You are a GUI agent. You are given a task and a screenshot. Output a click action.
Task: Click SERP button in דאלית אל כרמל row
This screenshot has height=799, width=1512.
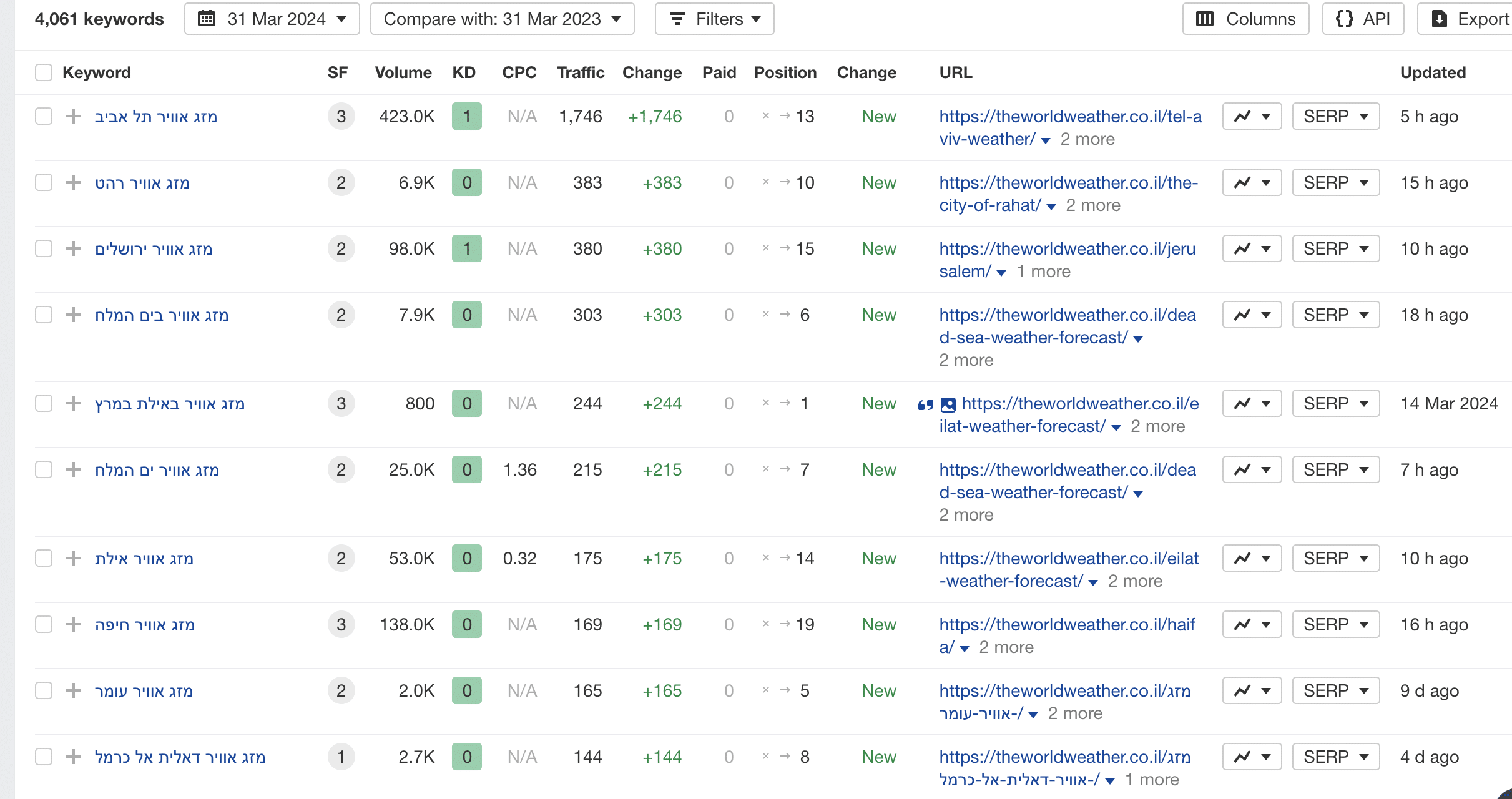(1336, 757)
